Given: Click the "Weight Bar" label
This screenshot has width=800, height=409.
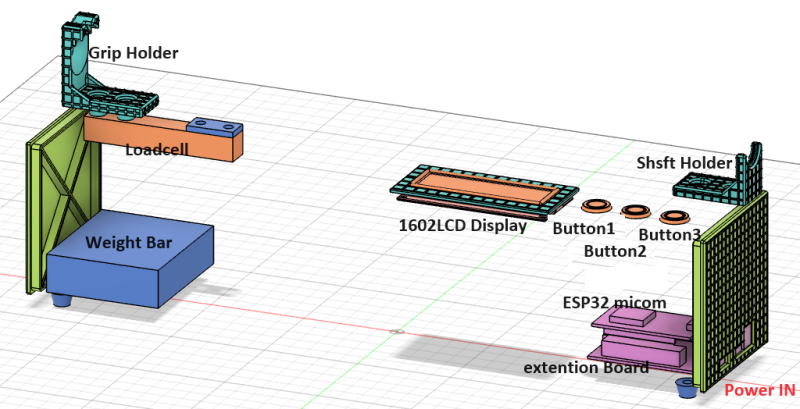Looking at the screenshot, I should coord(129,242).
